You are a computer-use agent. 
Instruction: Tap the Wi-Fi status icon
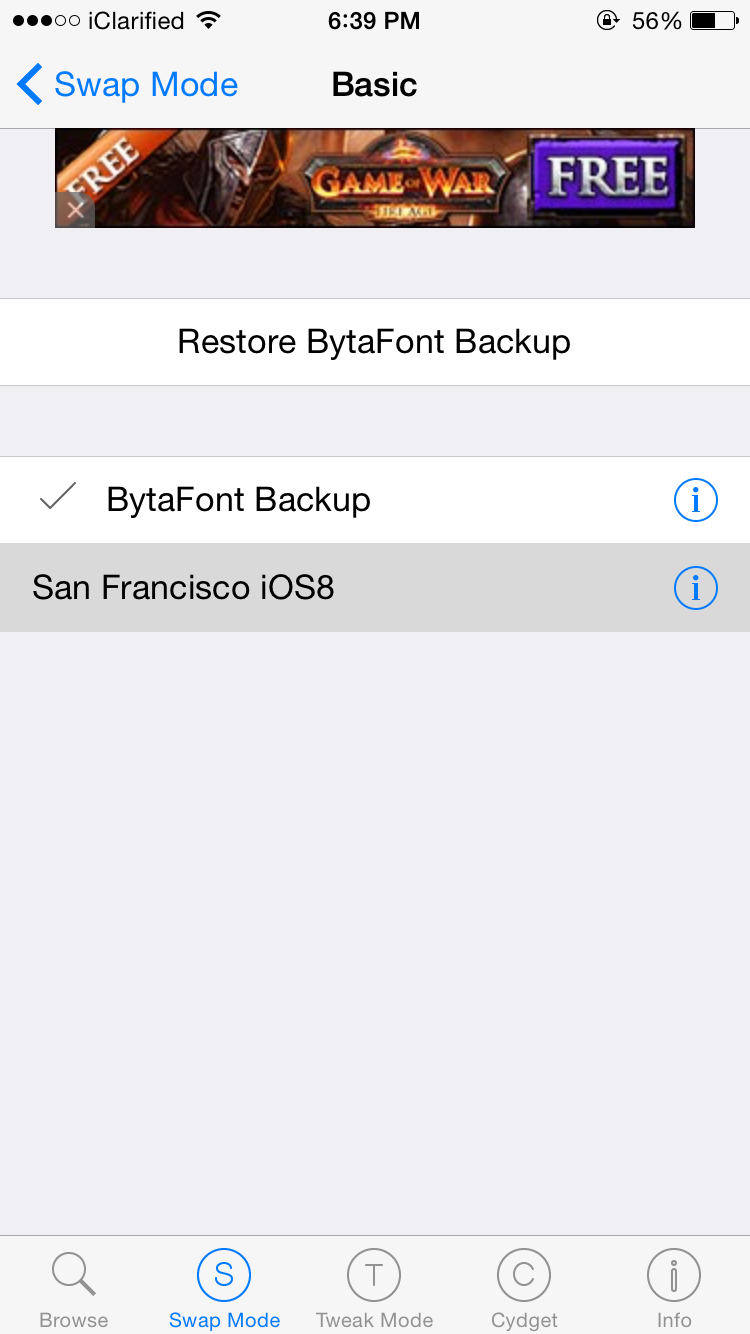click(209, 21)
